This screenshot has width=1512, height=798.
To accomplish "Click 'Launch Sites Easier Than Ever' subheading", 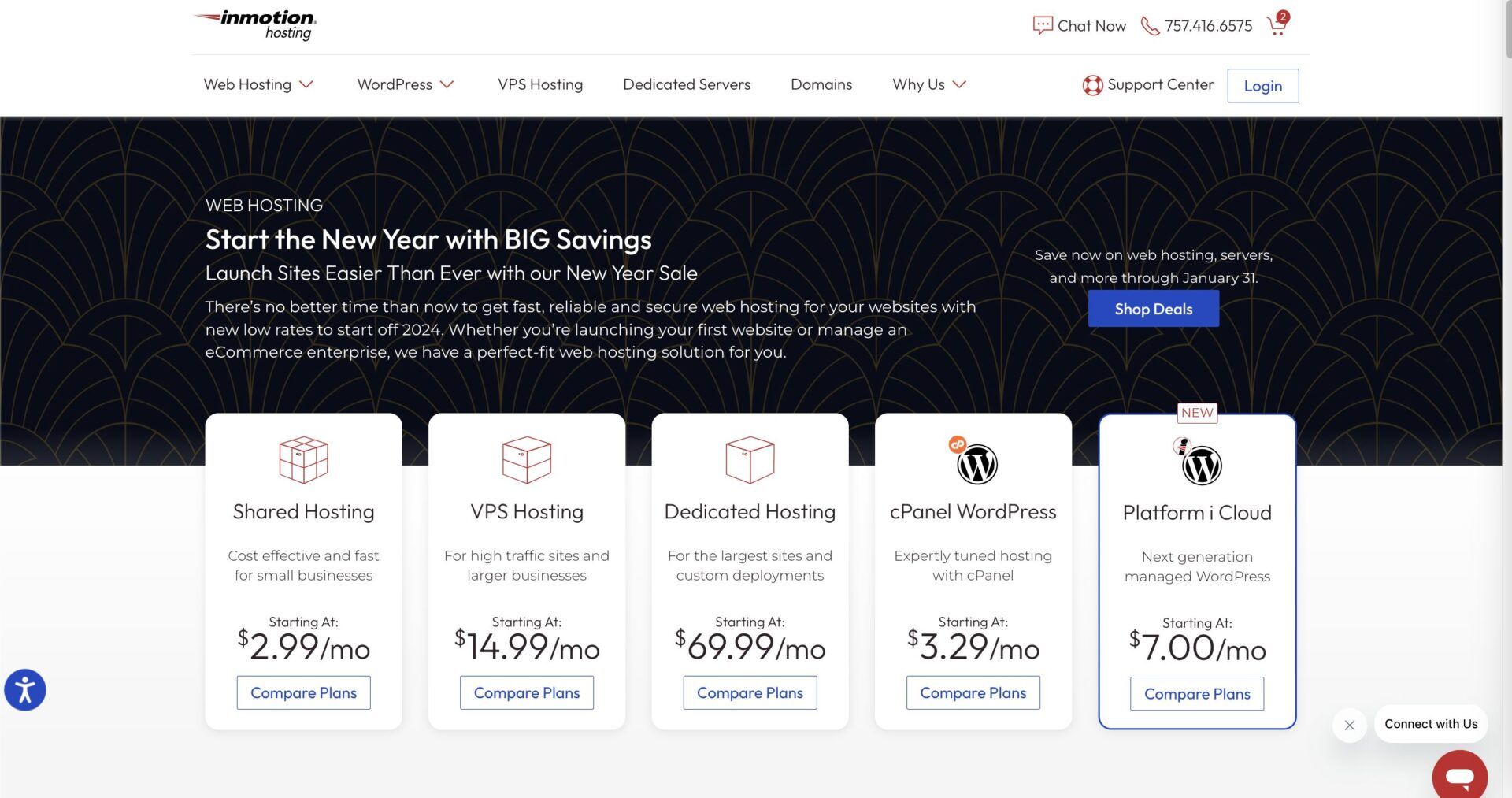I will tap(451, 273).
